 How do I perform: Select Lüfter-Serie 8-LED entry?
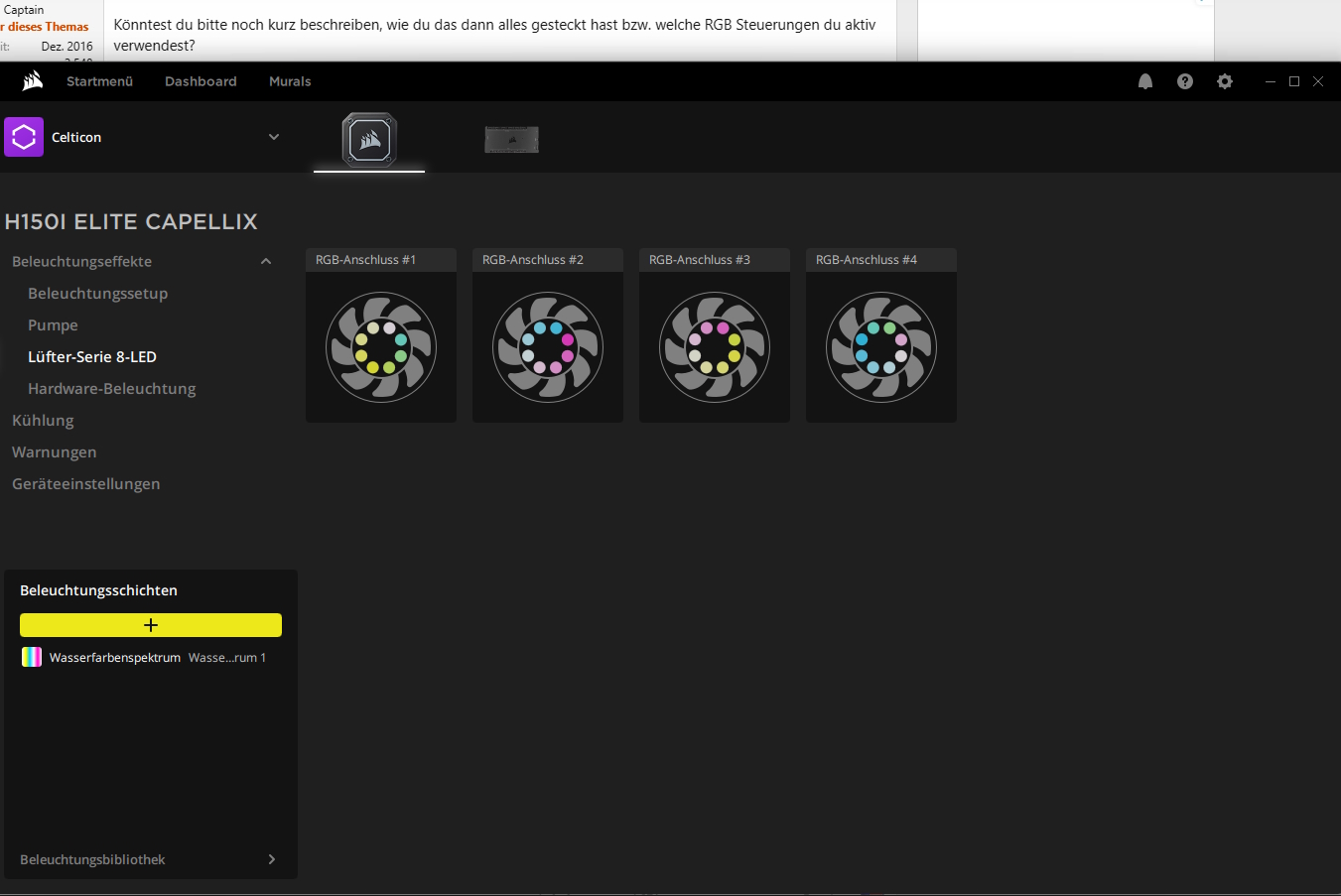click(x=92, y=357)
